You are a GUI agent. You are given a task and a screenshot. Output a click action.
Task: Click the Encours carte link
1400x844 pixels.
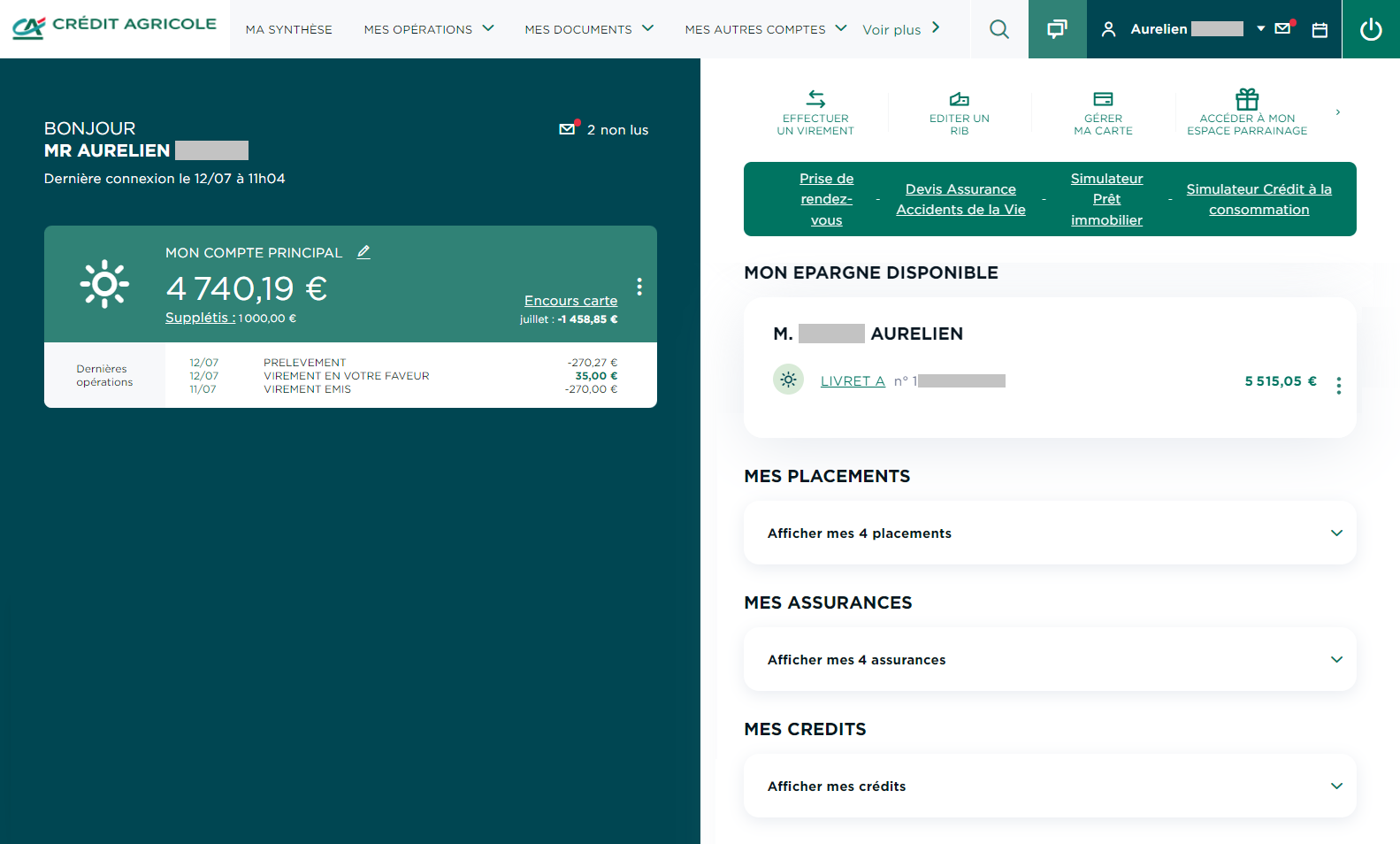pos(570,301)
